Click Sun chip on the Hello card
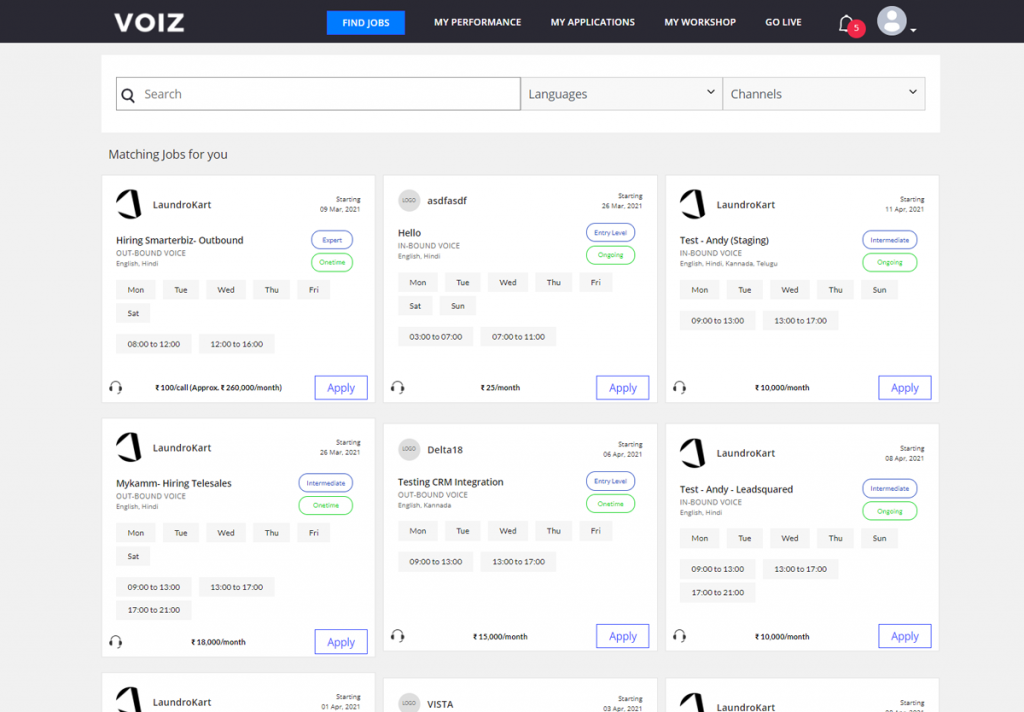The image size is (1024, 712). [458, 306]
